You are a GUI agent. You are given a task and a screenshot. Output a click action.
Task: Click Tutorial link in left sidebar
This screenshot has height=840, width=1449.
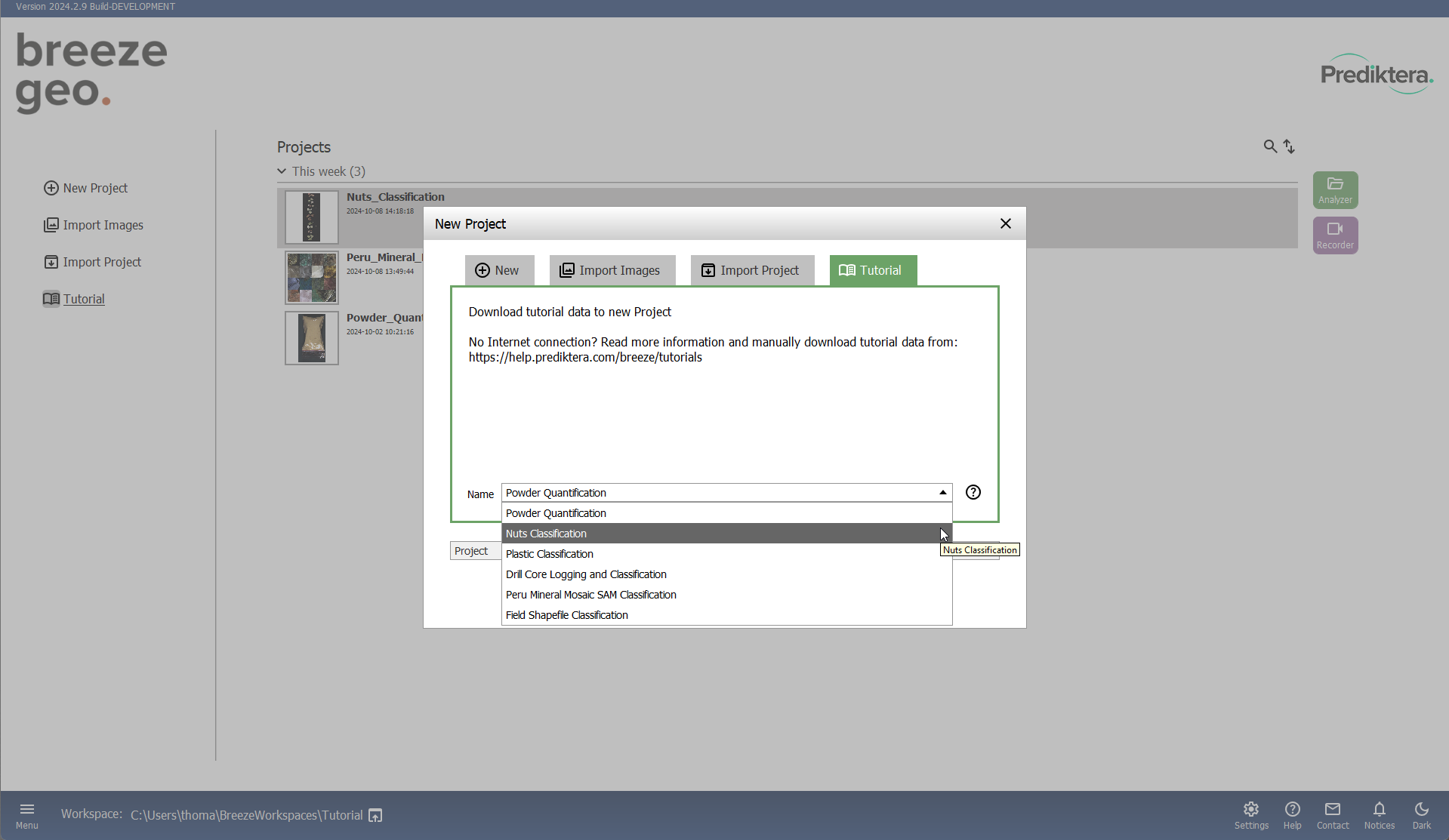click(x=84, y=299)
